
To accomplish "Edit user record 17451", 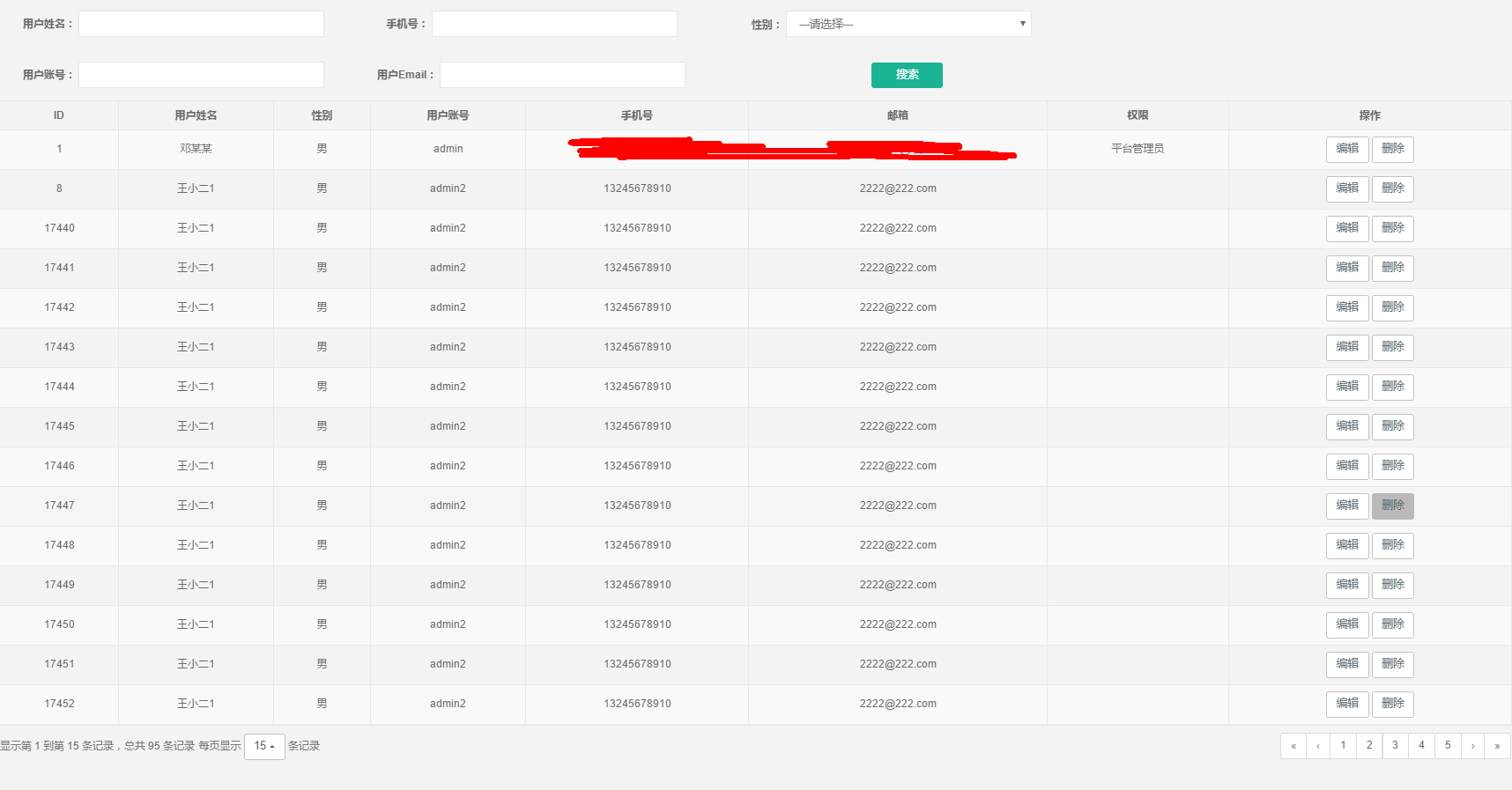I will pyautogui.click(x=1347, y=664).
